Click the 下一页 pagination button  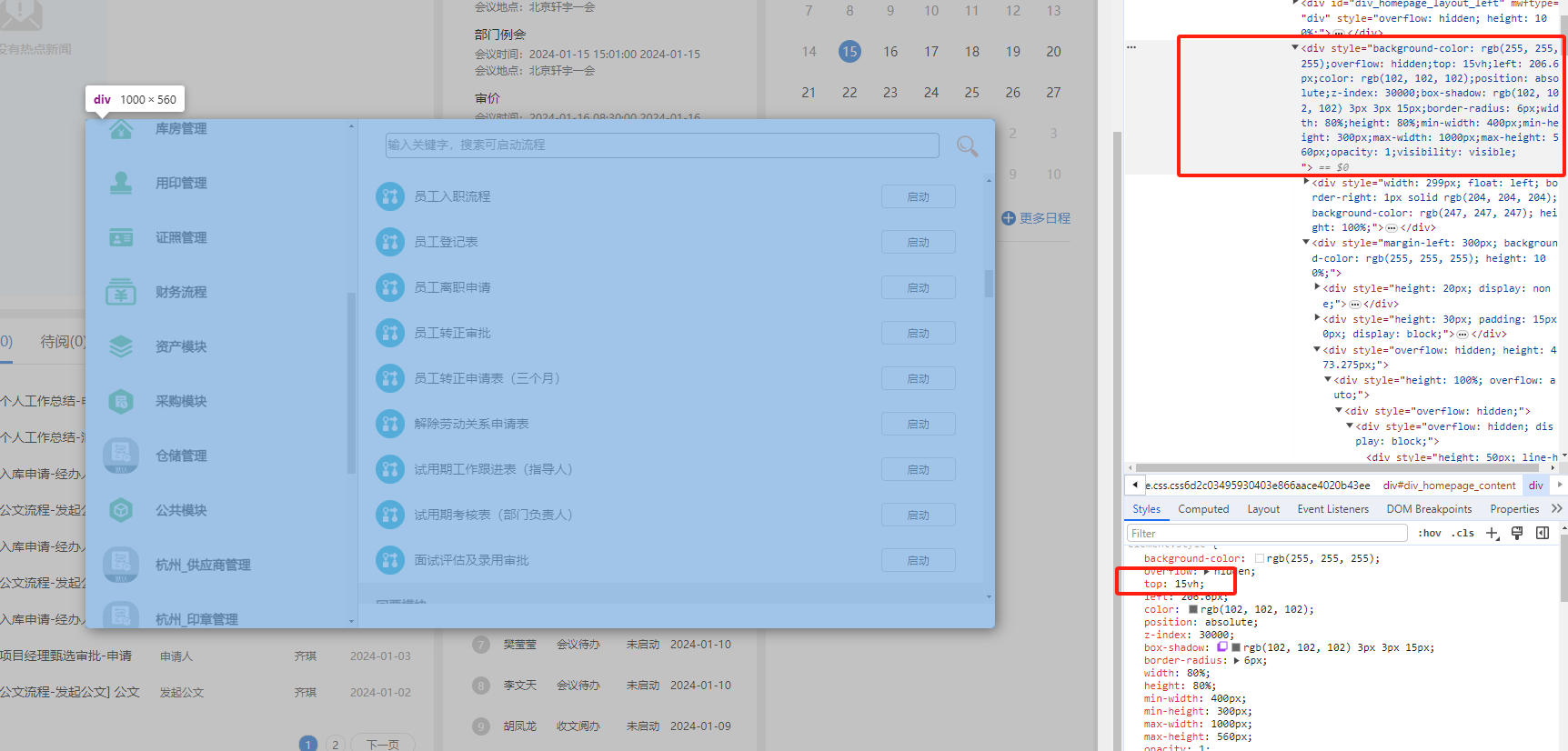383,744
